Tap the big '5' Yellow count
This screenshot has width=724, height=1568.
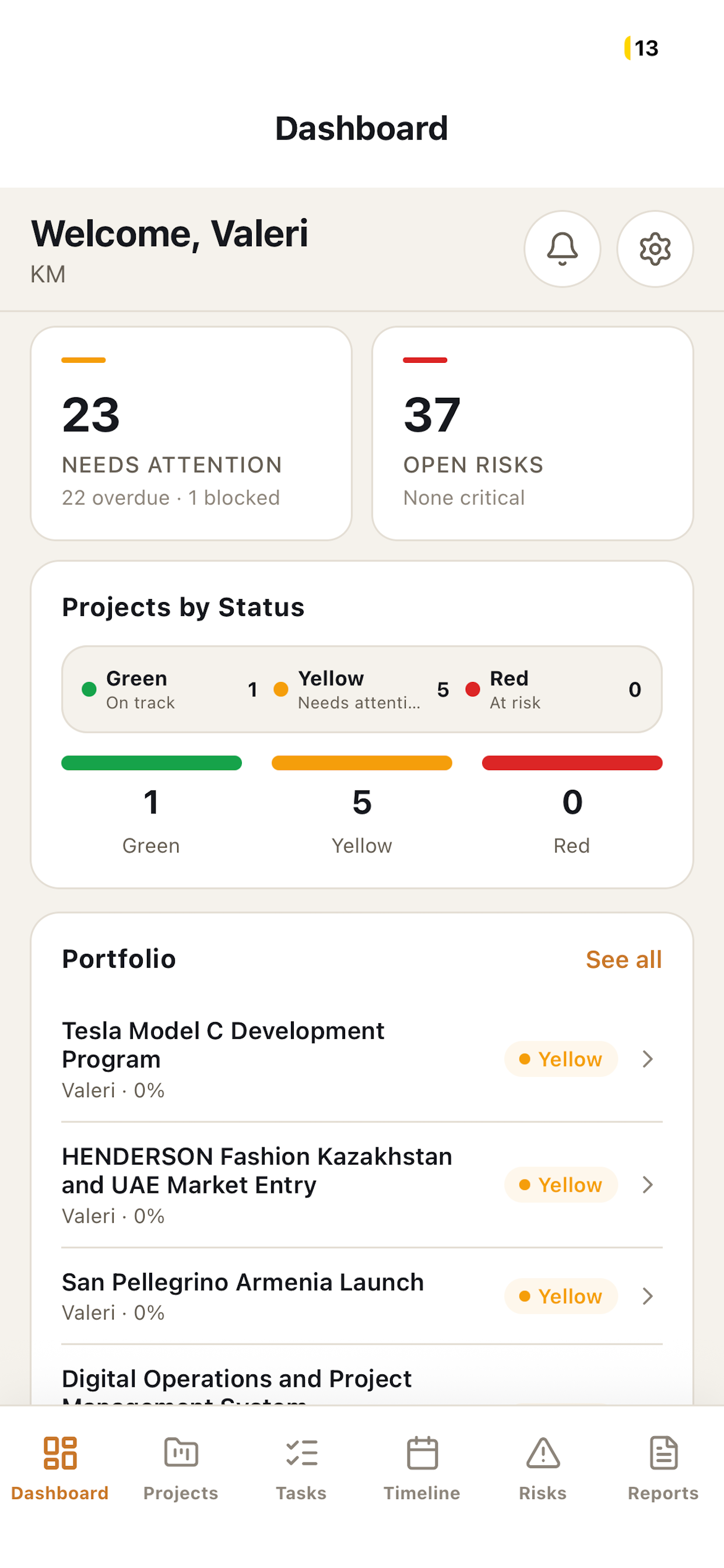[x=362, y=802]
